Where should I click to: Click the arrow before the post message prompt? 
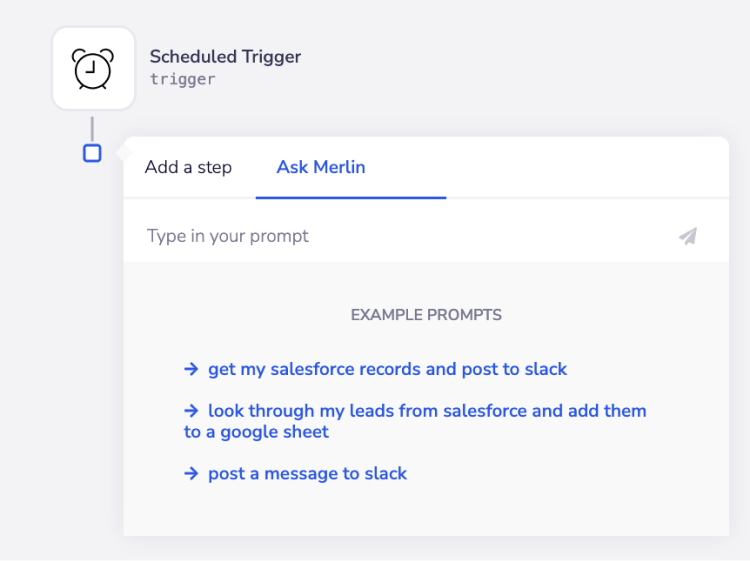coord(191,473)
